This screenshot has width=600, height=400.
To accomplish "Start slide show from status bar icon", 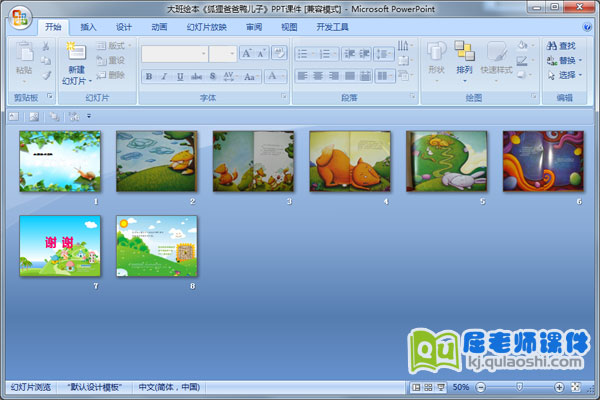I will pos(441,387).
